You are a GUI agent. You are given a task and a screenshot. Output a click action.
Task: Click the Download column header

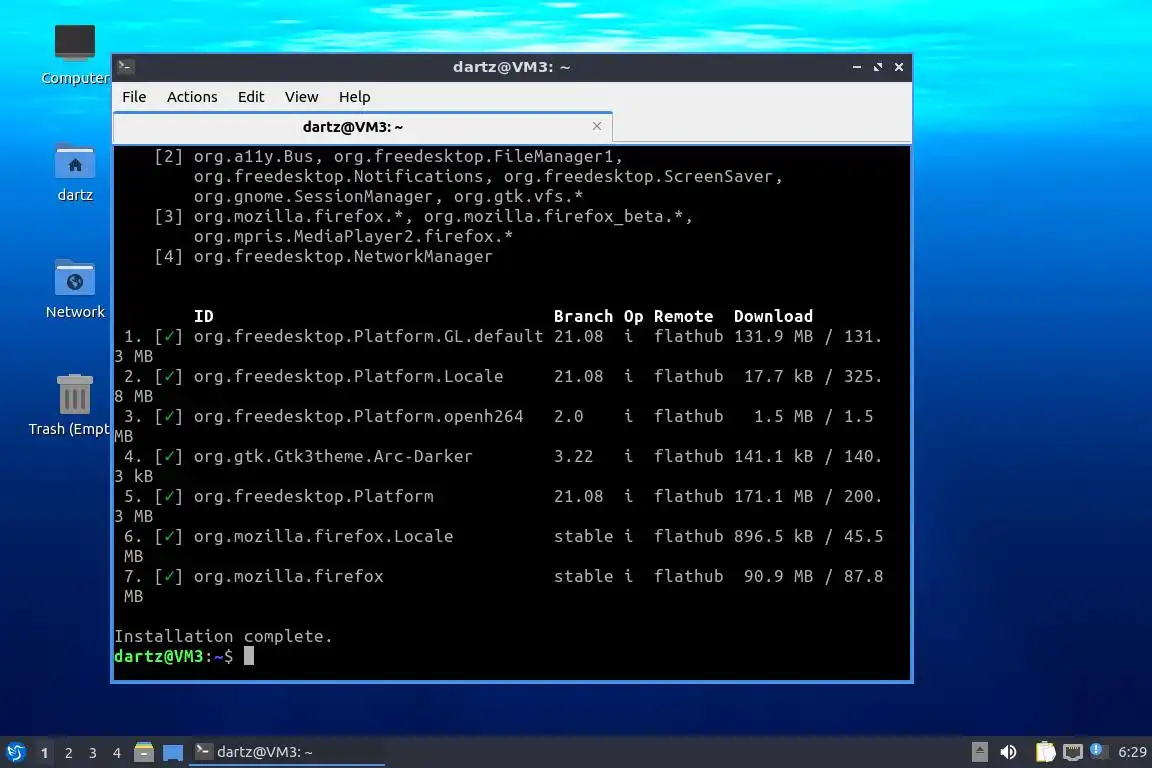coord(773,316)
